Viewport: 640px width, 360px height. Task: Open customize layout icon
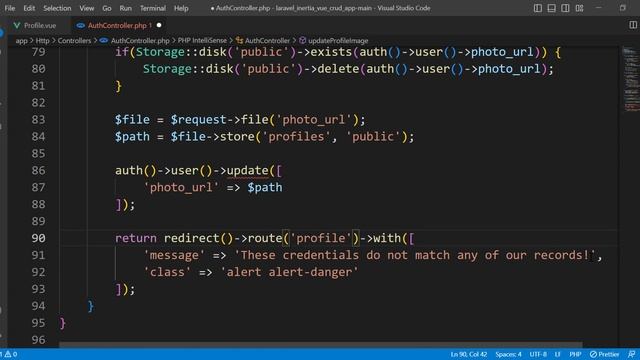pos(579,8)
